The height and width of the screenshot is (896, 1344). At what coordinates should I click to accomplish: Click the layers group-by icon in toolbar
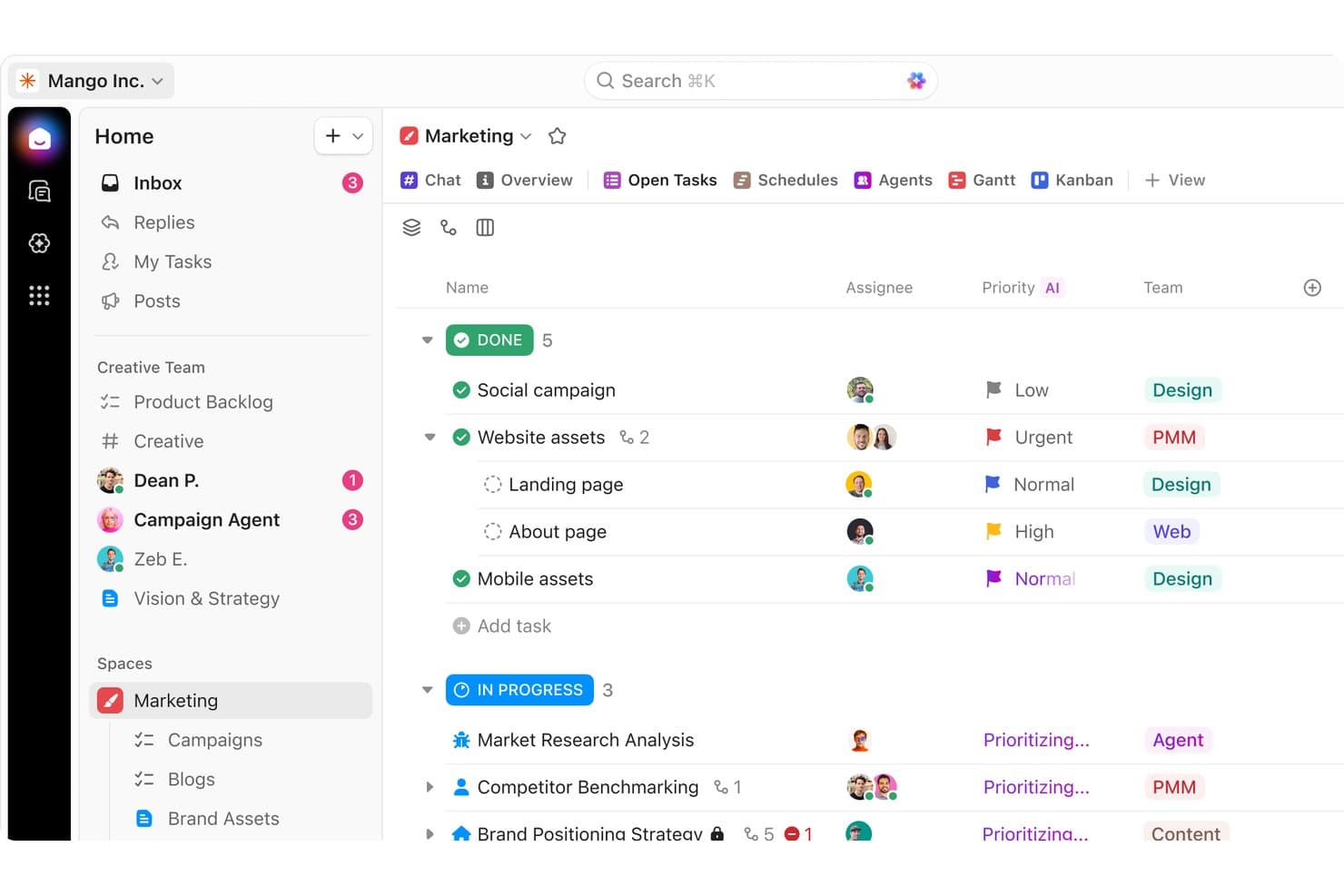point(411,228)
